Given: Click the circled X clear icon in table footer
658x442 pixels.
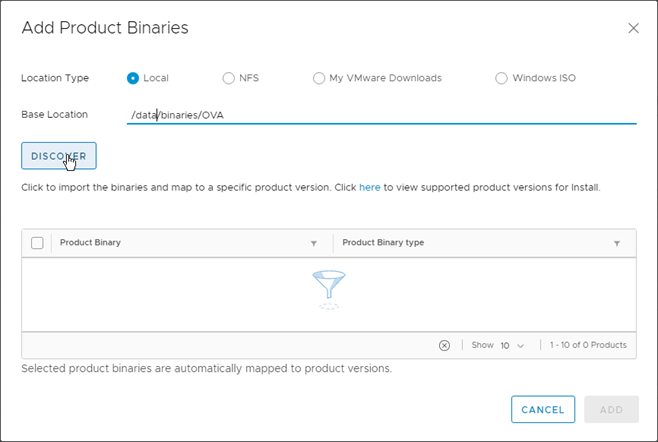Looking at the screenshot, I should tap(444, 345).
